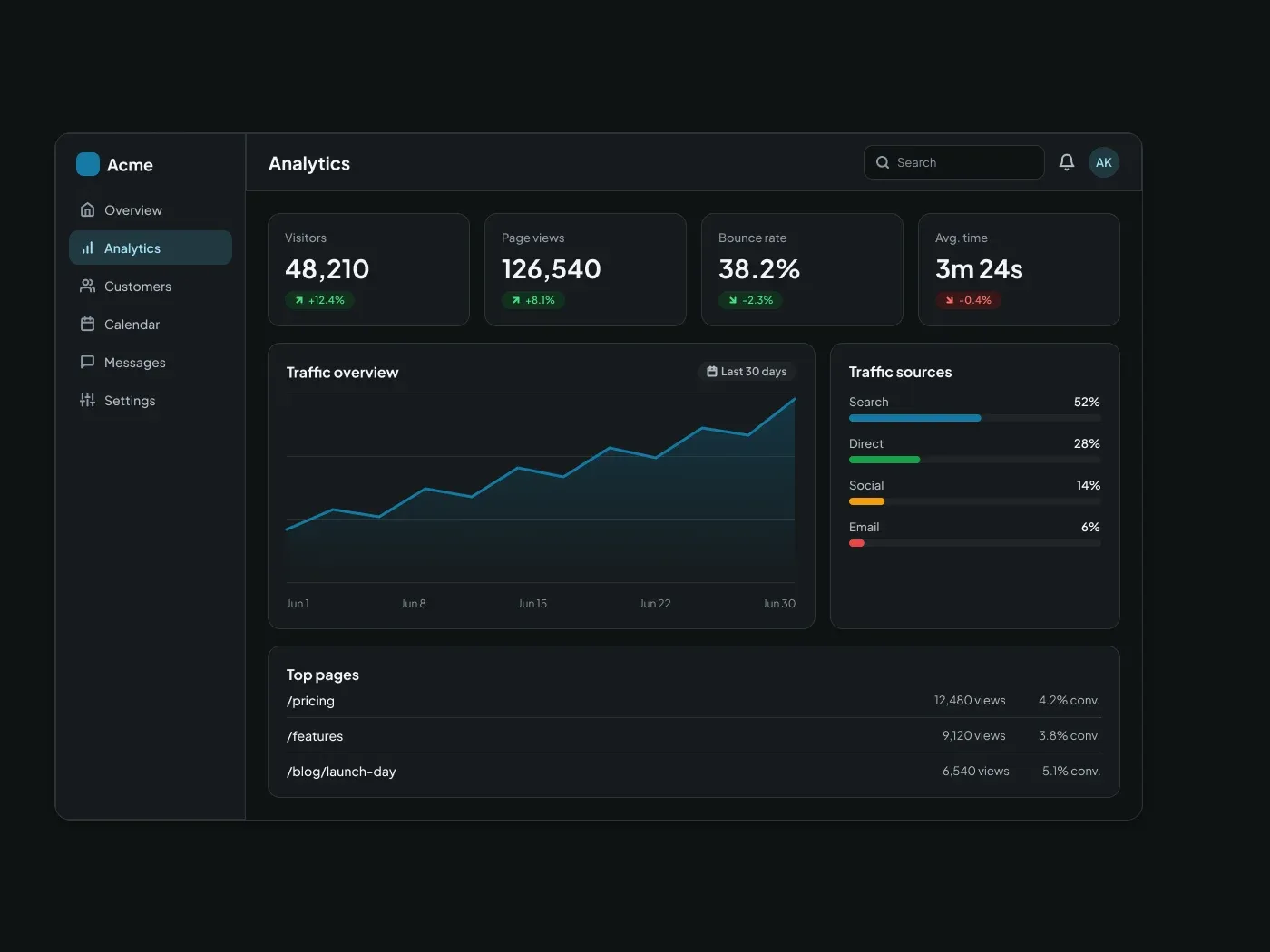Open notifications bell
Image resolution: width=1270 pixels, height=952 pixels.
(x=1067, y=162)
